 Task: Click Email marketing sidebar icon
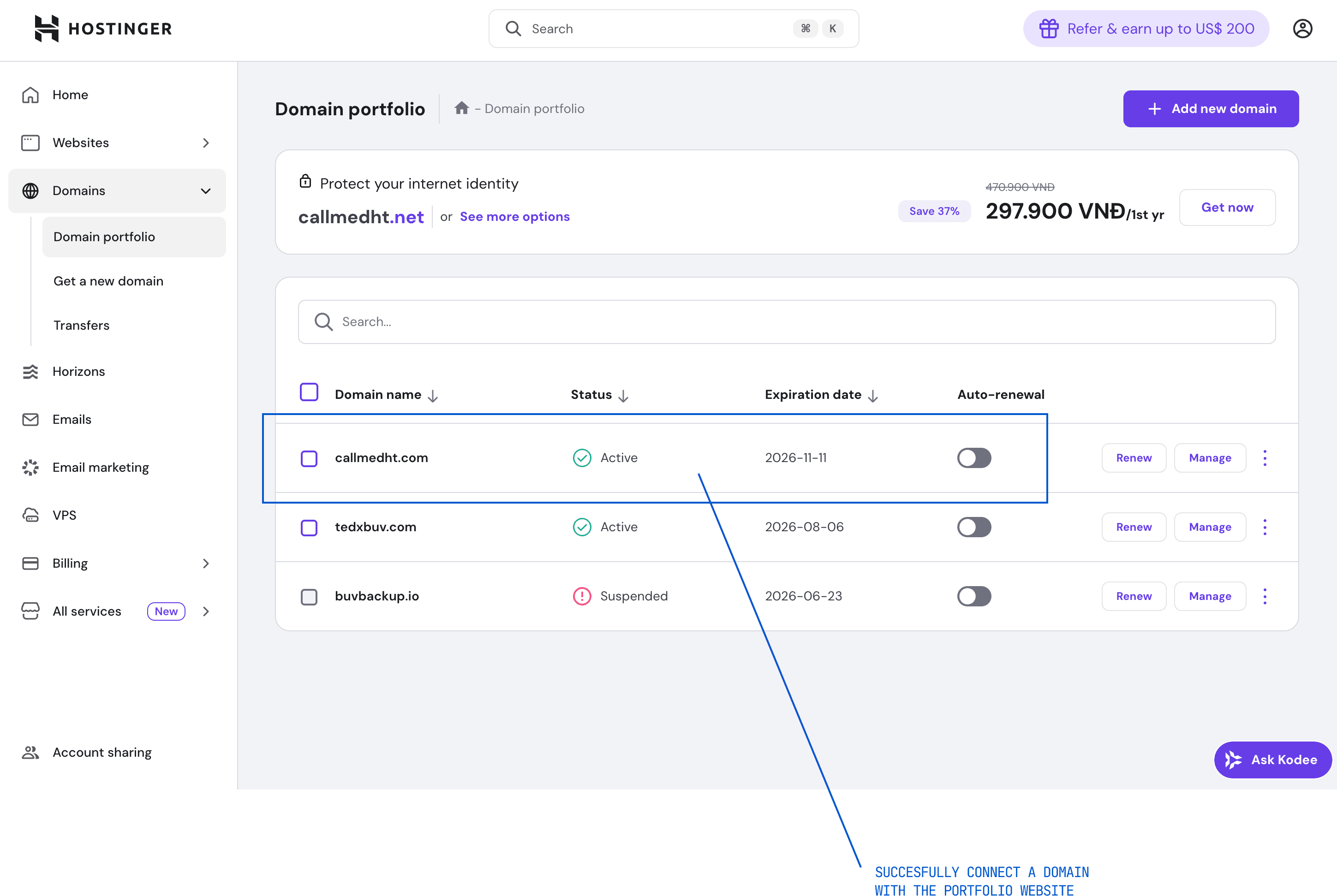click(30, 468)
